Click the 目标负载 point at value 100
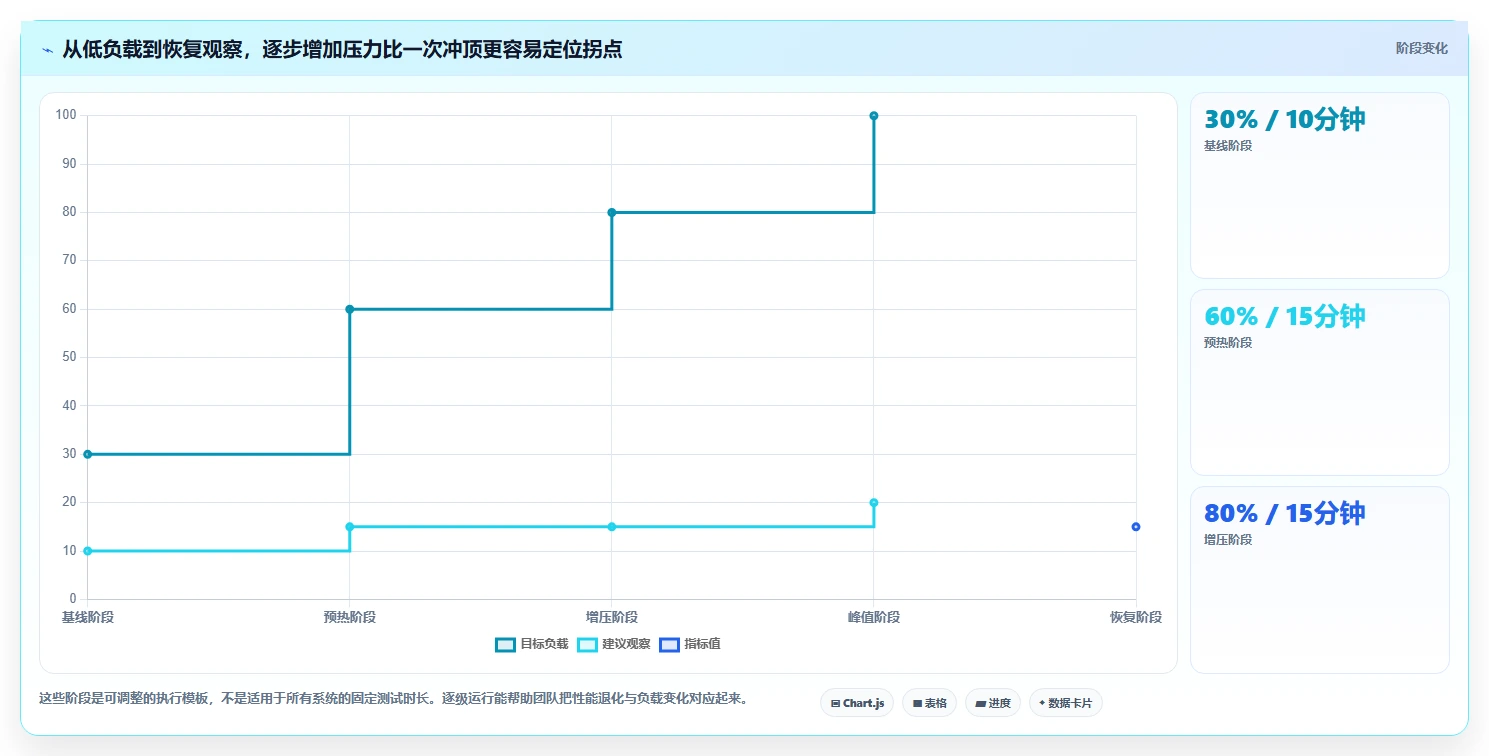This screenshot has height=756, width=1489. tap(874, 116)
